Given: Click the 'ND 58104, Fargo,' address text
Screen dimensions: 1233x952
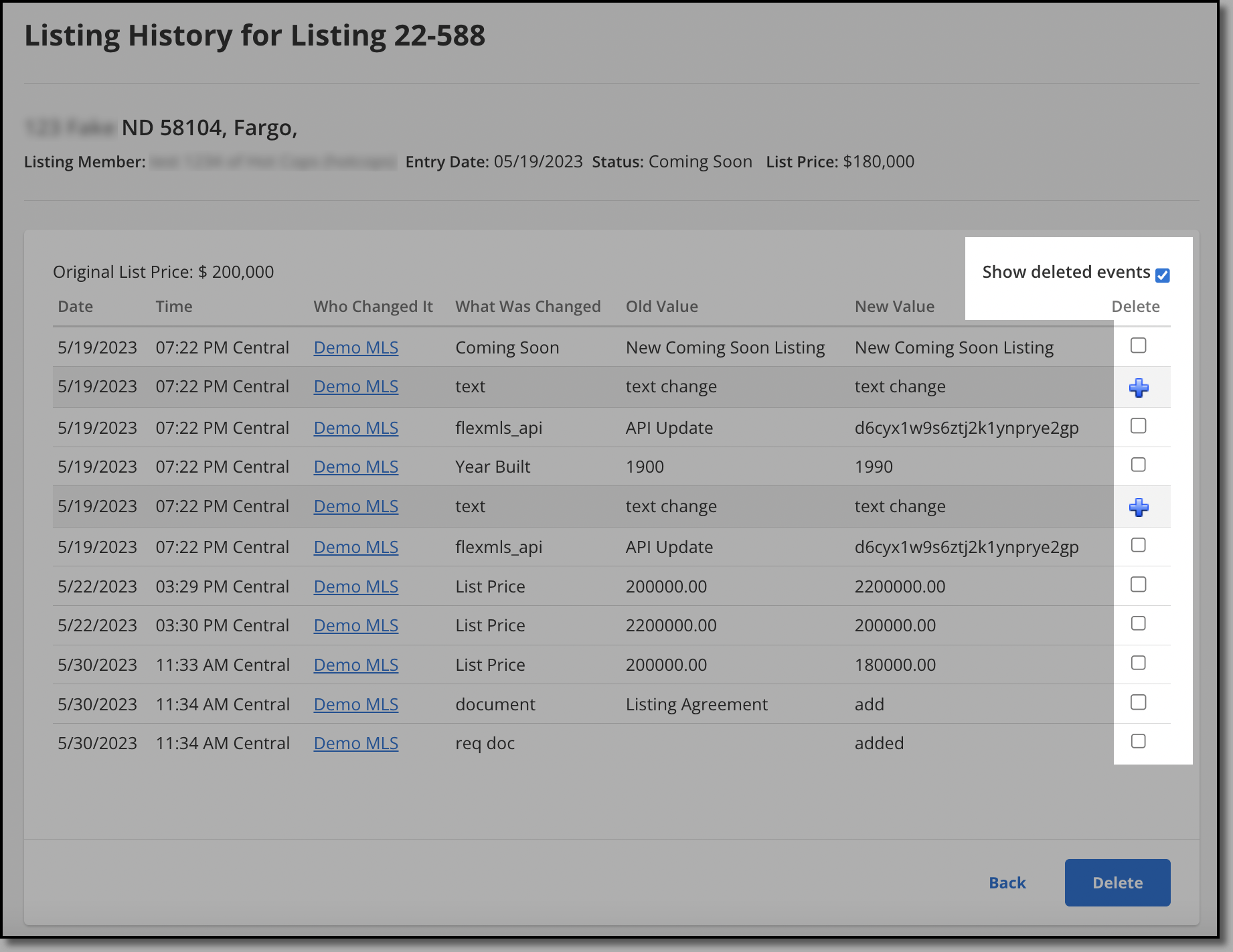Looking at the screenshot, I should (x=210, y=127).
